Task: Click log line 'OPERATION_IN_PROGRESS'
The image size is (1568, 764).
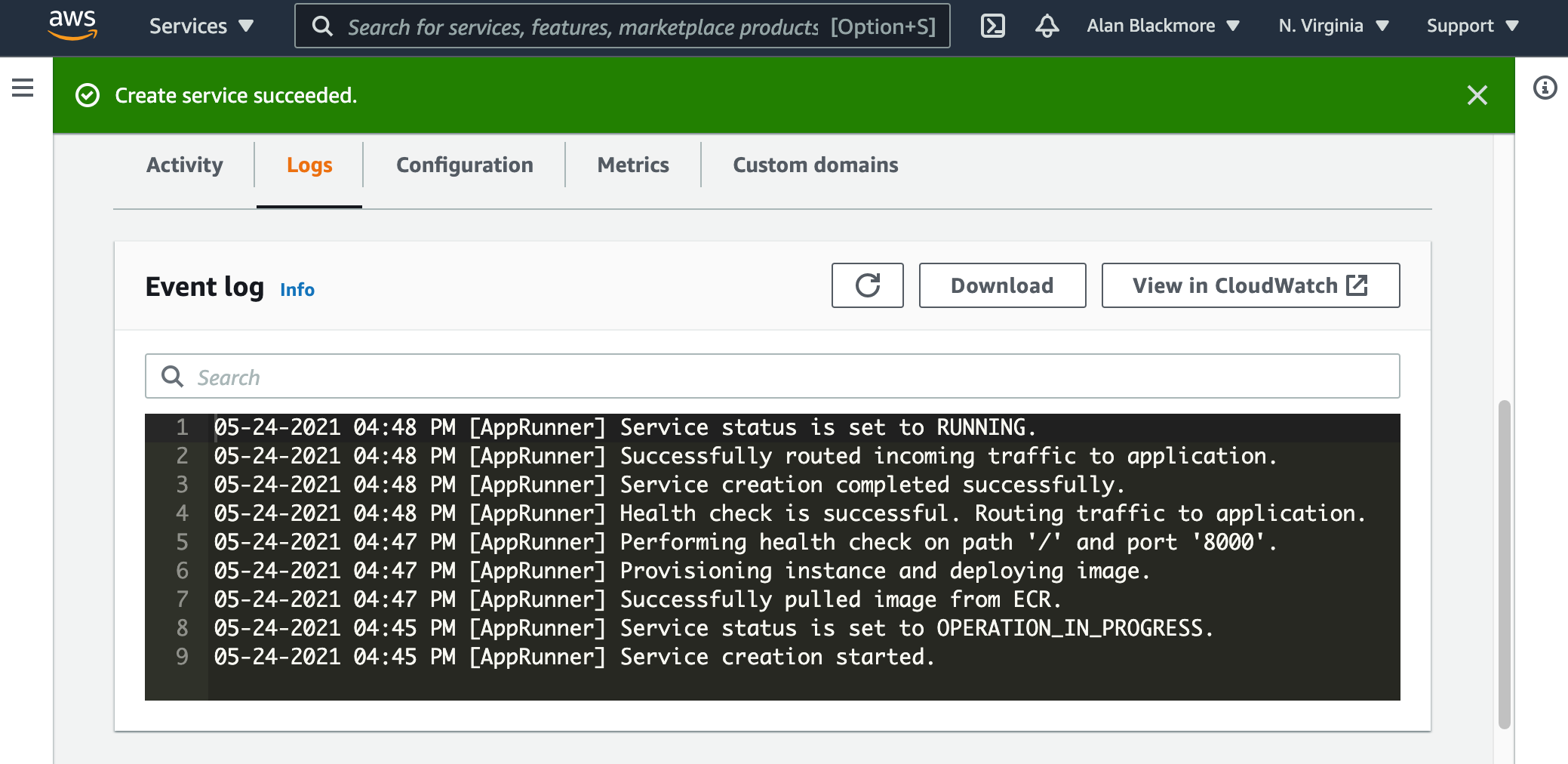Action: click(x=714, y=629)
